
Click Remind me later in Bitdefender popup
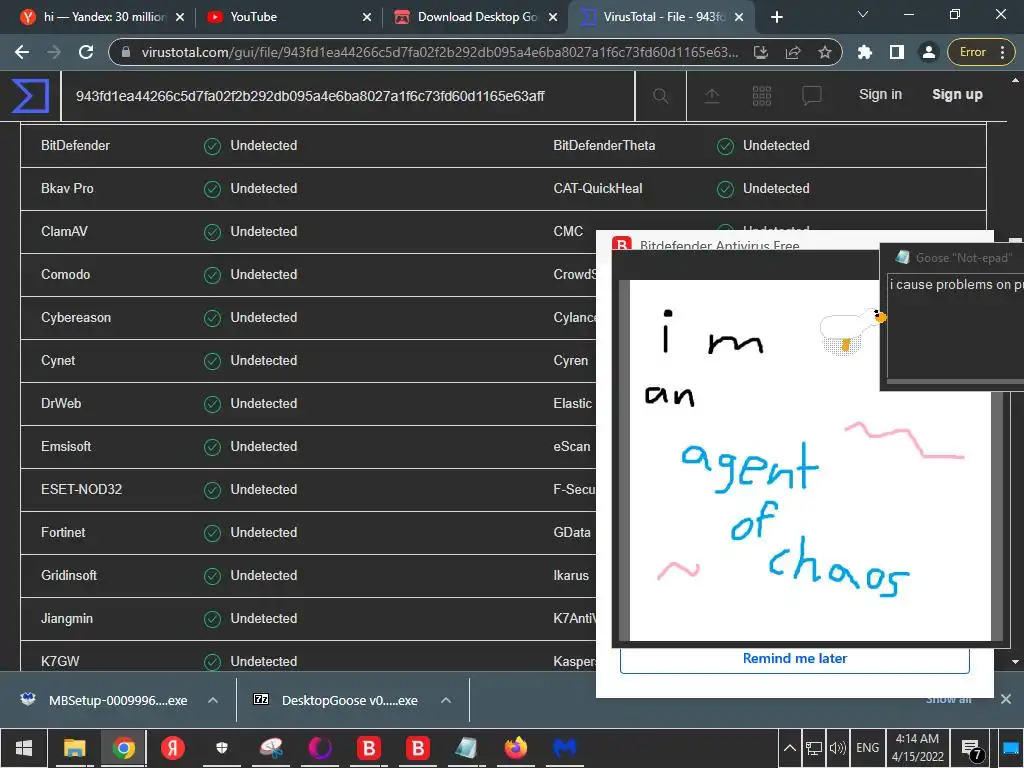click(x=794, y=659)
